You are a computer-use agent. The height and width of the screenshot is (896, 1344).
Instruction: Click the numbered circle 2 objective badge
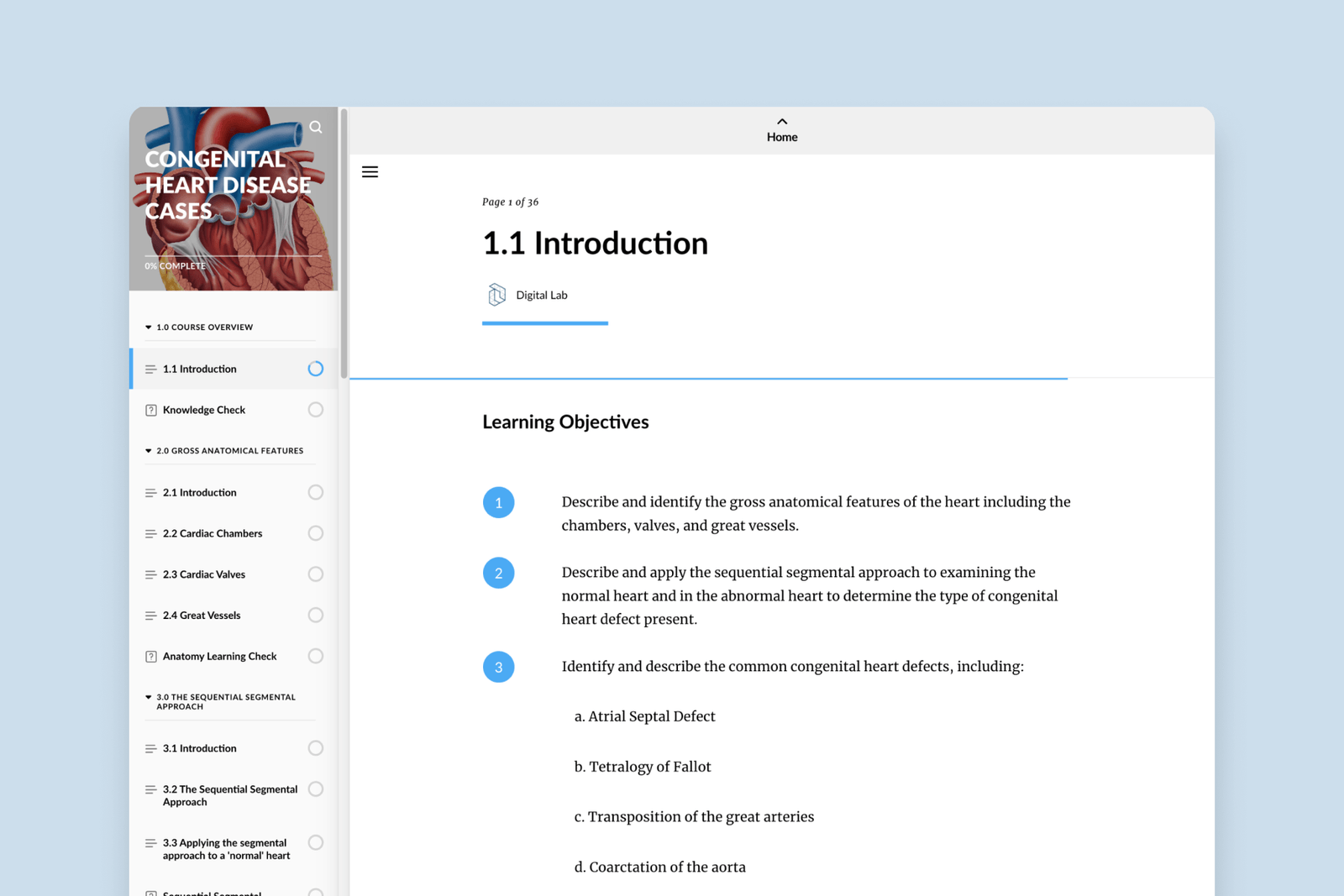pyautogui.click(x=498, y=573)
